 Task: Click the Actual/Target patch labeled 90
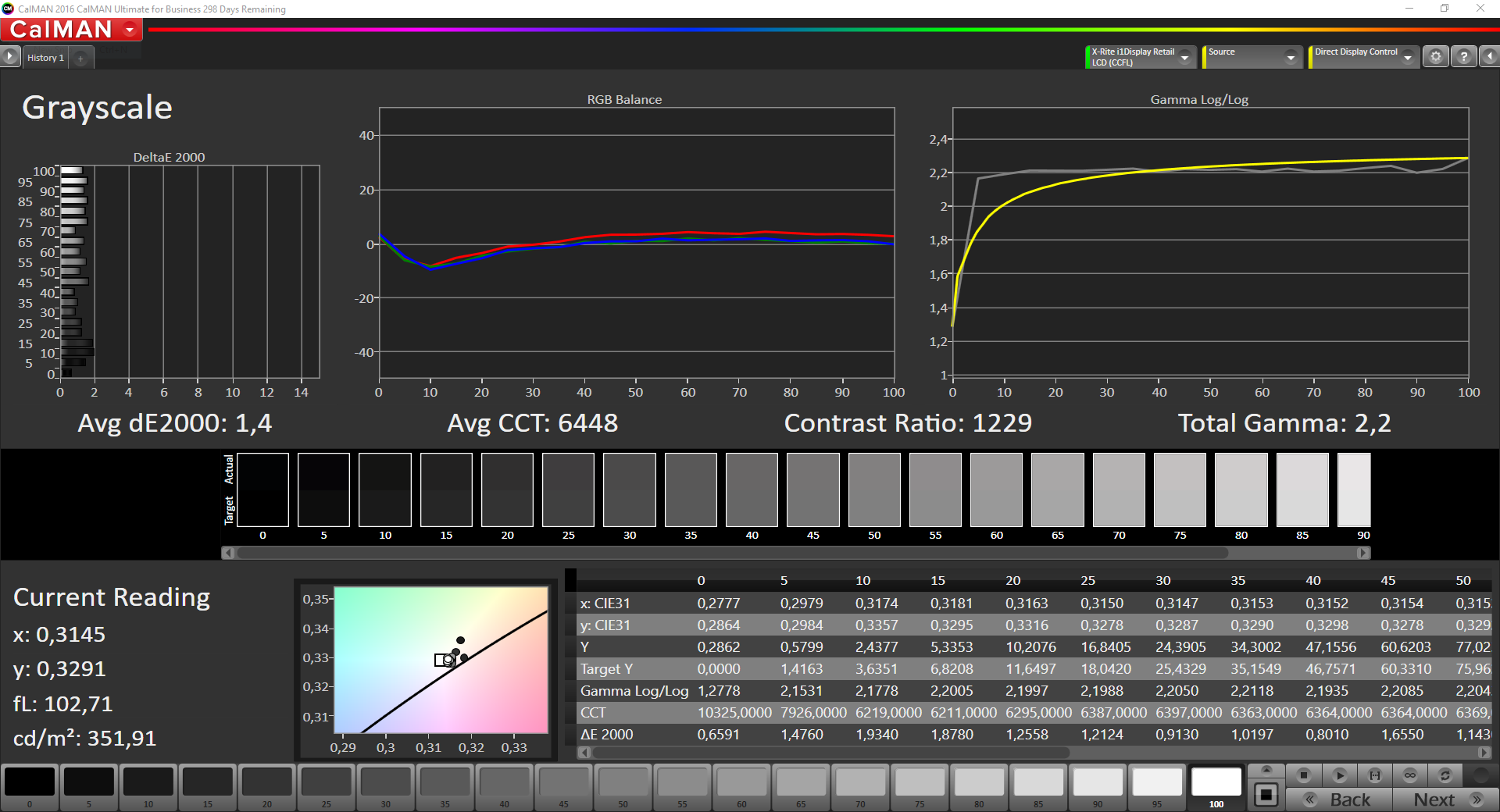click(x=1355, y=490)
